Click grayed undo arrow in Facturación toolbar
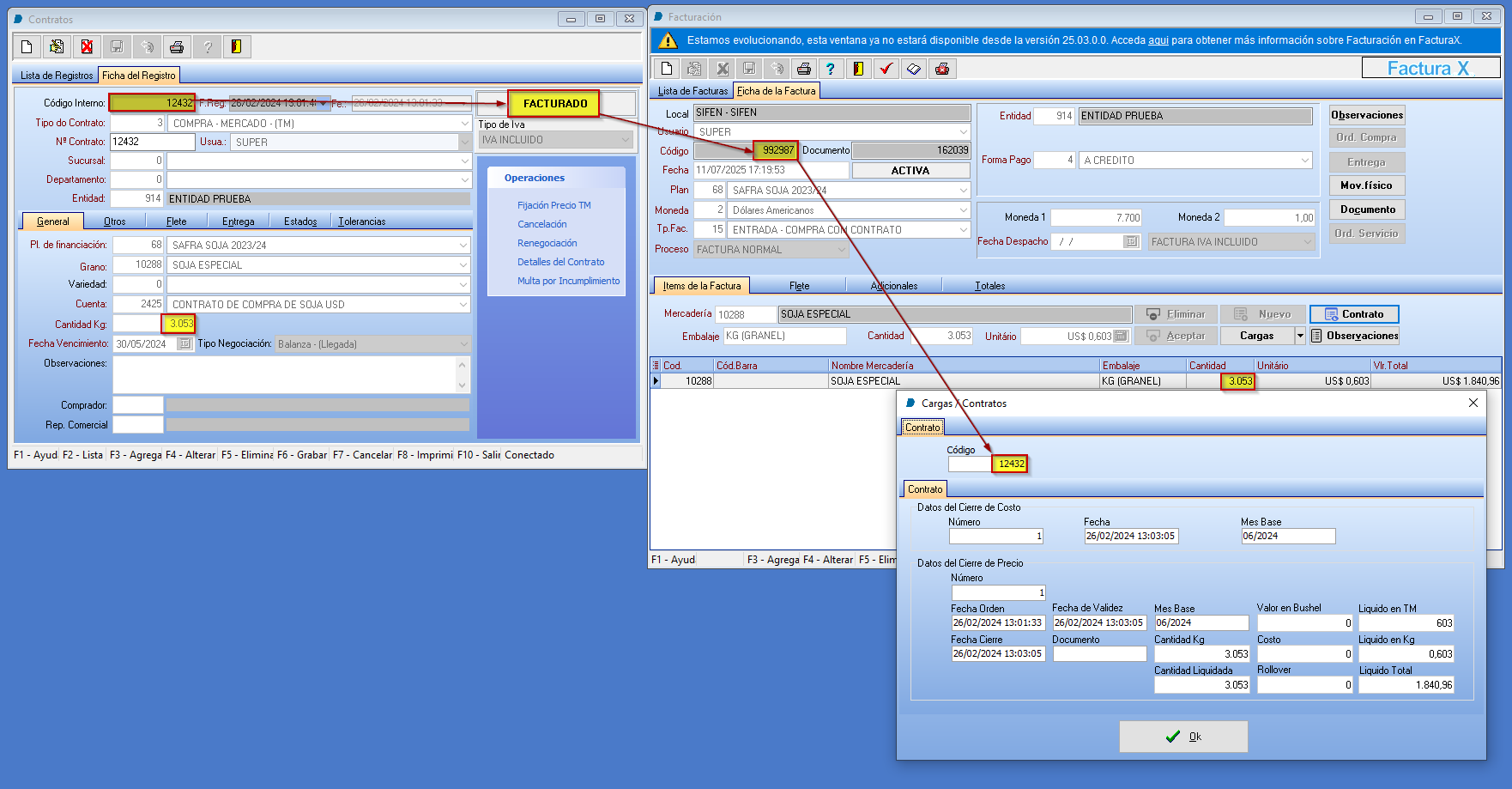Screen dimensions: 1512x789 click(x=777, y=69)
